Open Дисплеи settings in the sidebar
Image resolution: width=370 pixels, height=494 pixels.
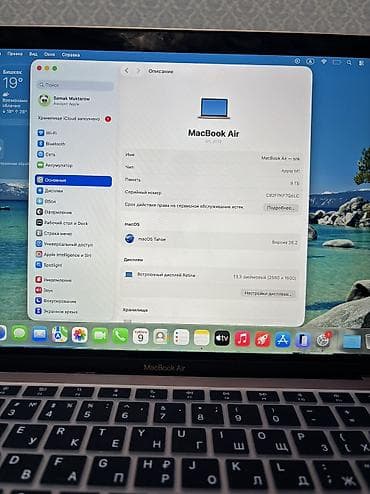[50, 191]
